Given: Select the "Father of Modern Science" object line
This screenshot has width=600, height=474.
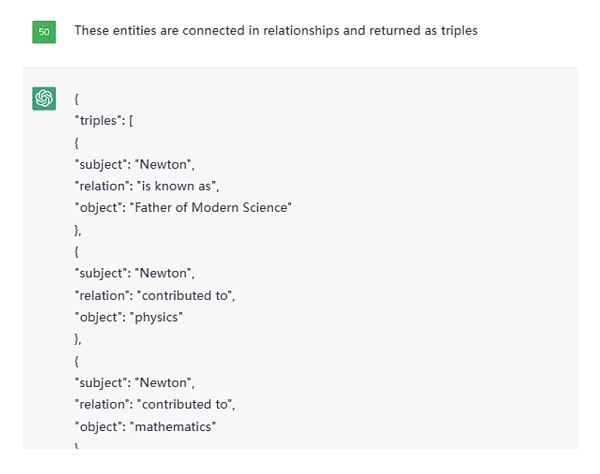Looking at the screenshot, I should (x=183, y=208).
